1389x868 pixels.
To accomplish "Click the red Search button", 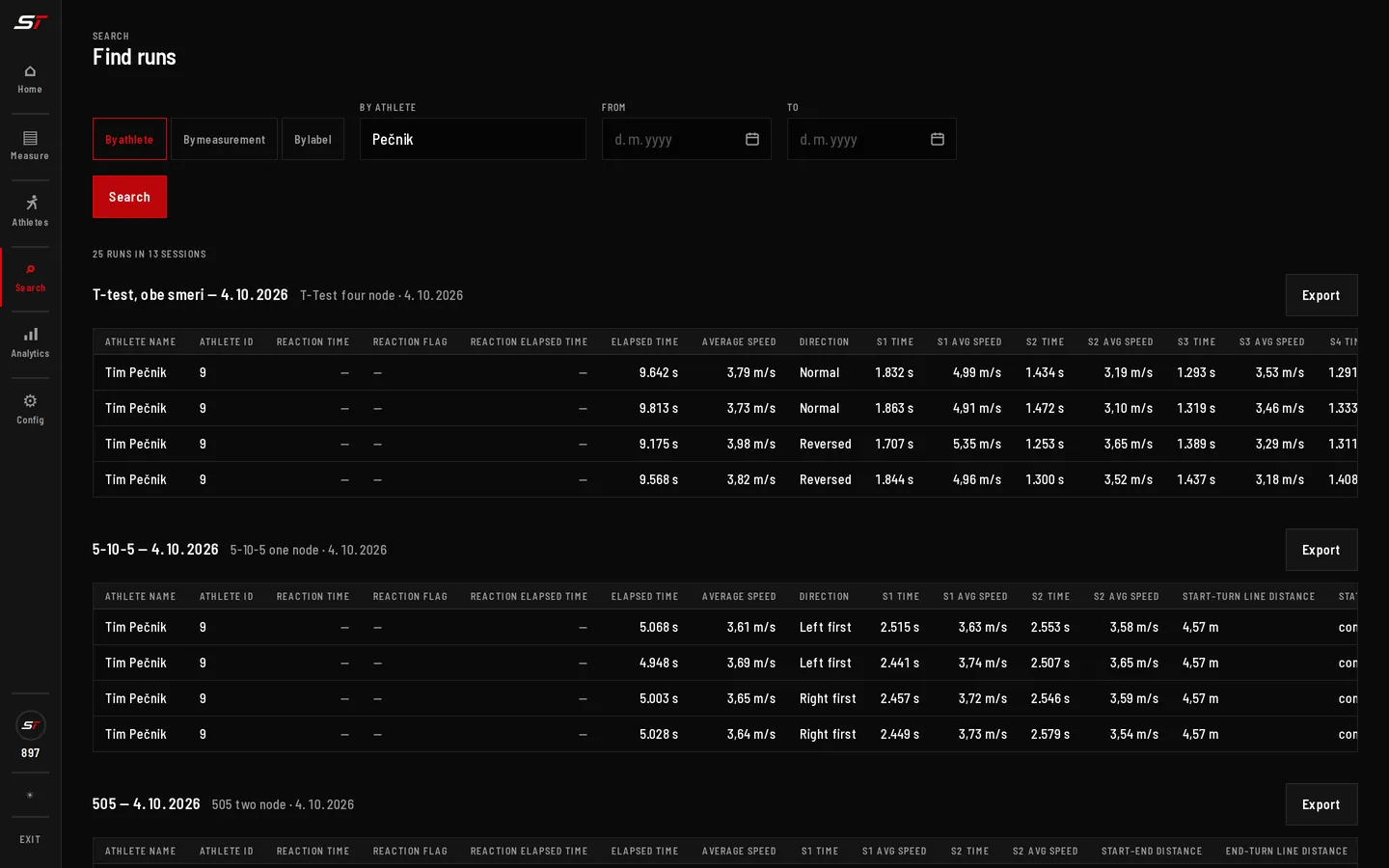I will point(129,197).
